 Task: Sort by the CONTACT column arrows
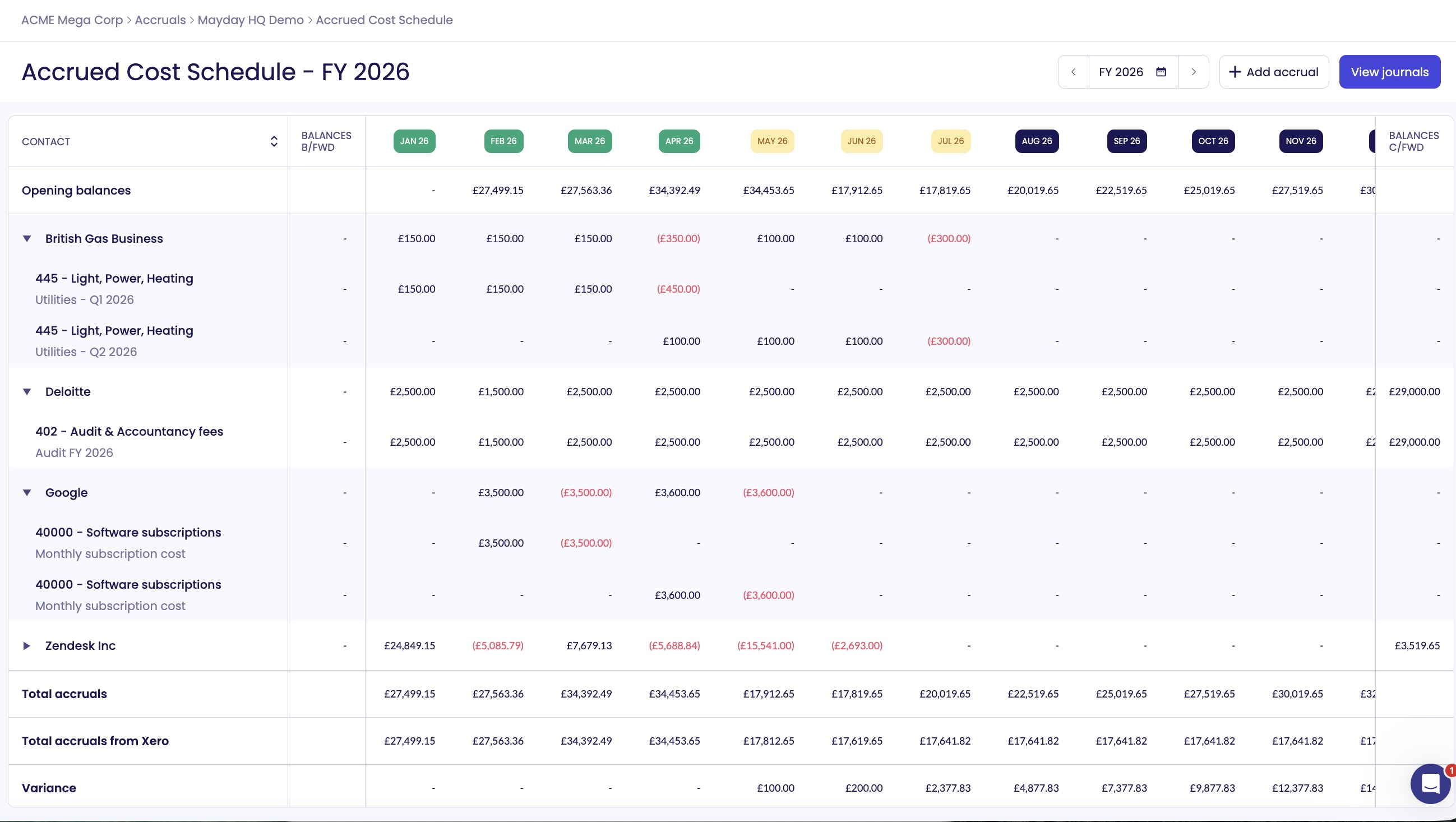point(274,141)
